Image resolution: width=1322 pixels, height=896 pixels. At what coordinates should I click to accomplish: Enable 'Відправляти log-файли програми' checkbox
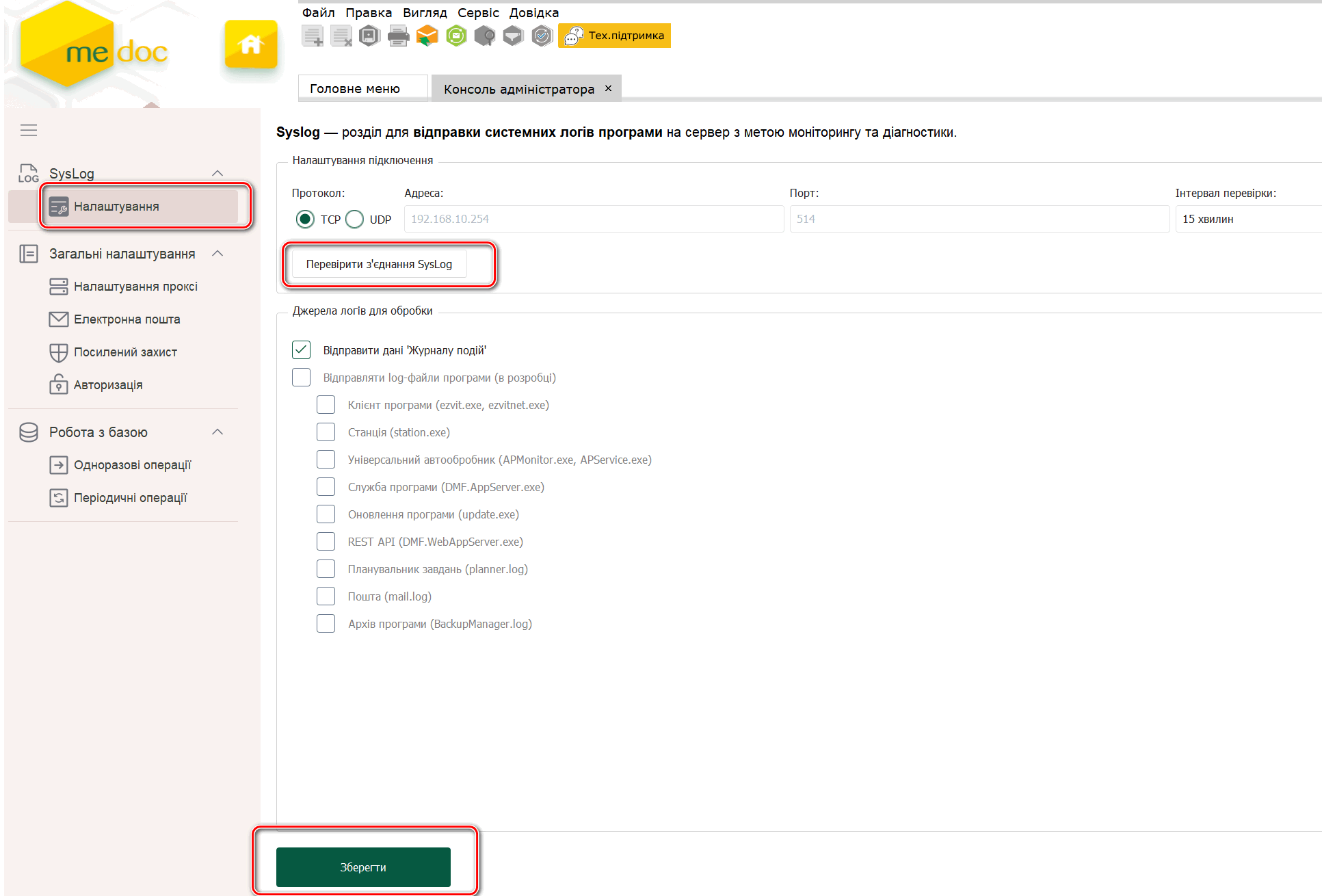tap(302, 378)
